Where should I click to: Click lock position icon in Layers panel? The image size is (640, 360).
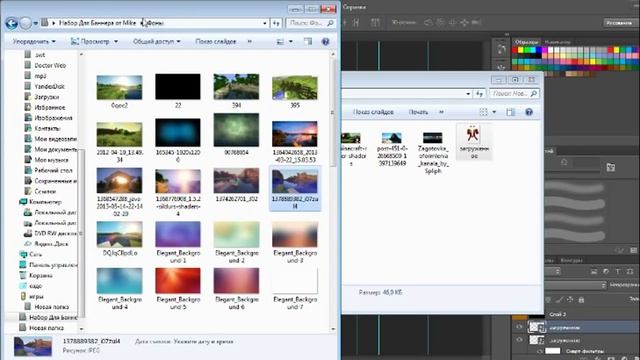coord(570,300)
